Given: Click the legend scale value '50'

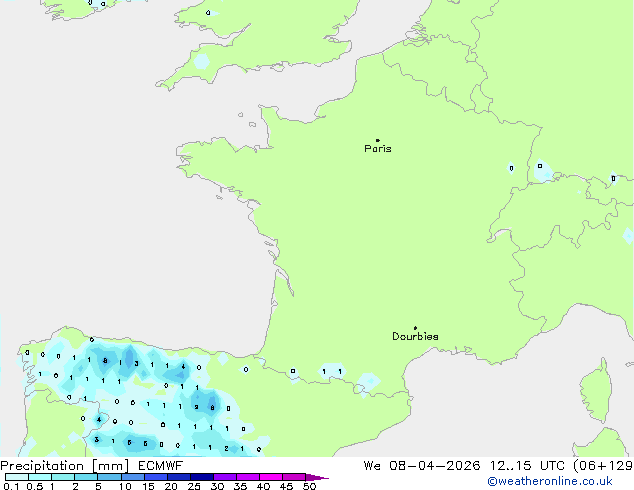Looking at the screenshot, I should [x=309, y=486].
